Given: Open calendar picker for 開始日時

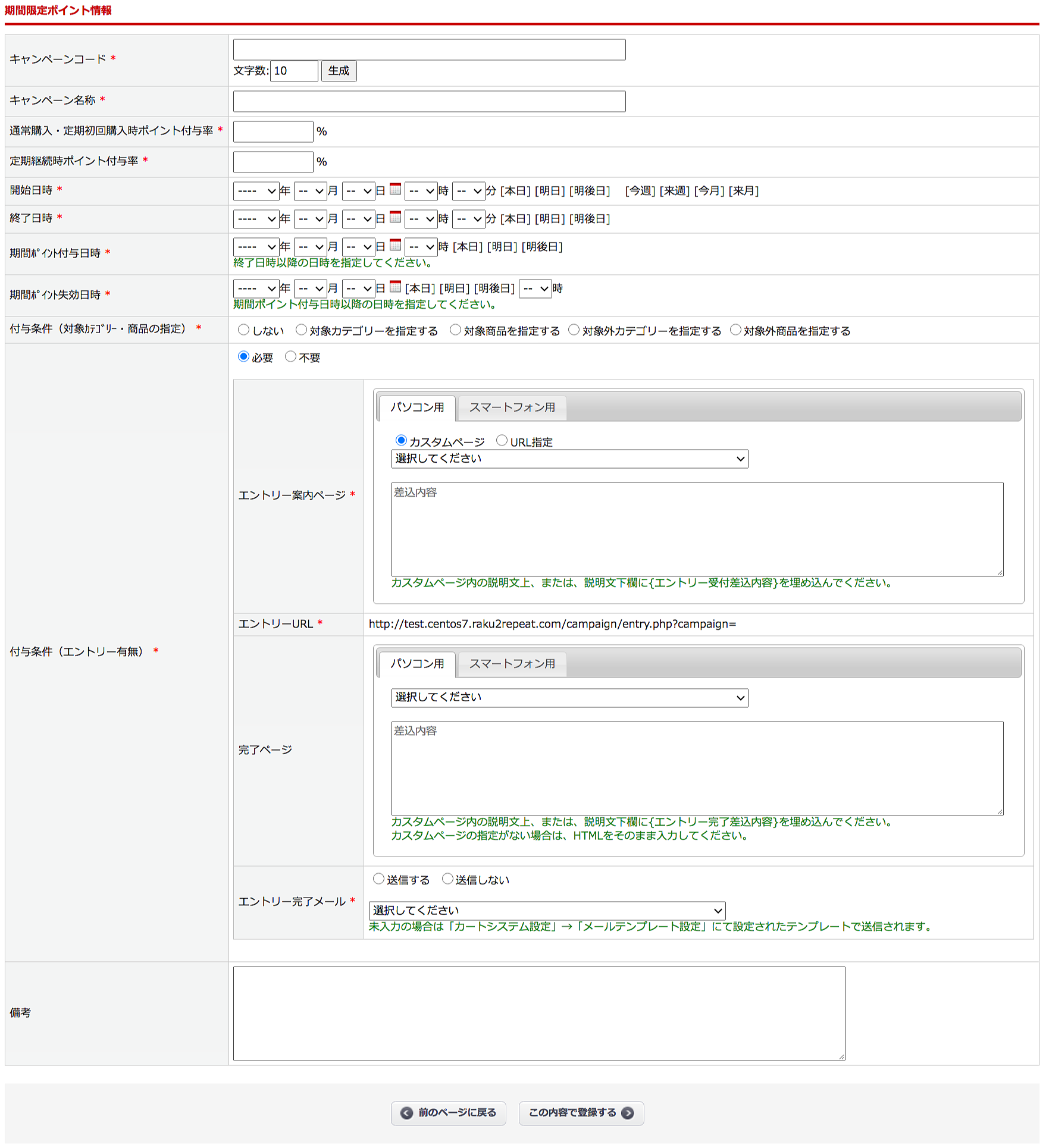Looking at the screenshot, I should point(395,190).
